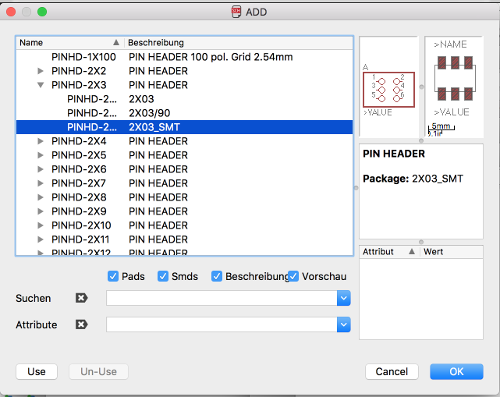Click the Use button
The image size is (500, 397).
click(x=37, y=371)
